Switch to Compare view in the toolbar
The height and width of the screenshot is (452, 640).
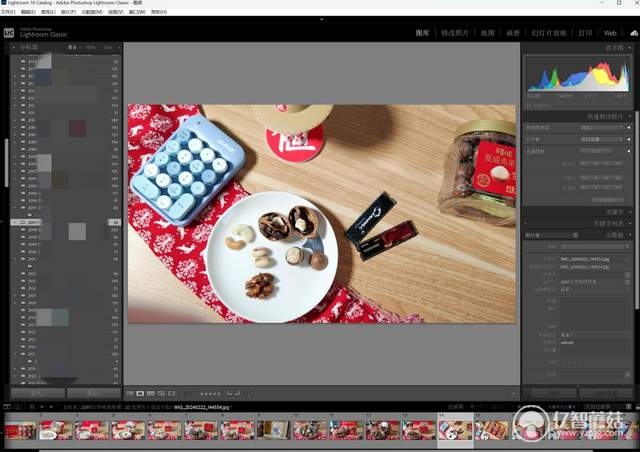point(151,394)
